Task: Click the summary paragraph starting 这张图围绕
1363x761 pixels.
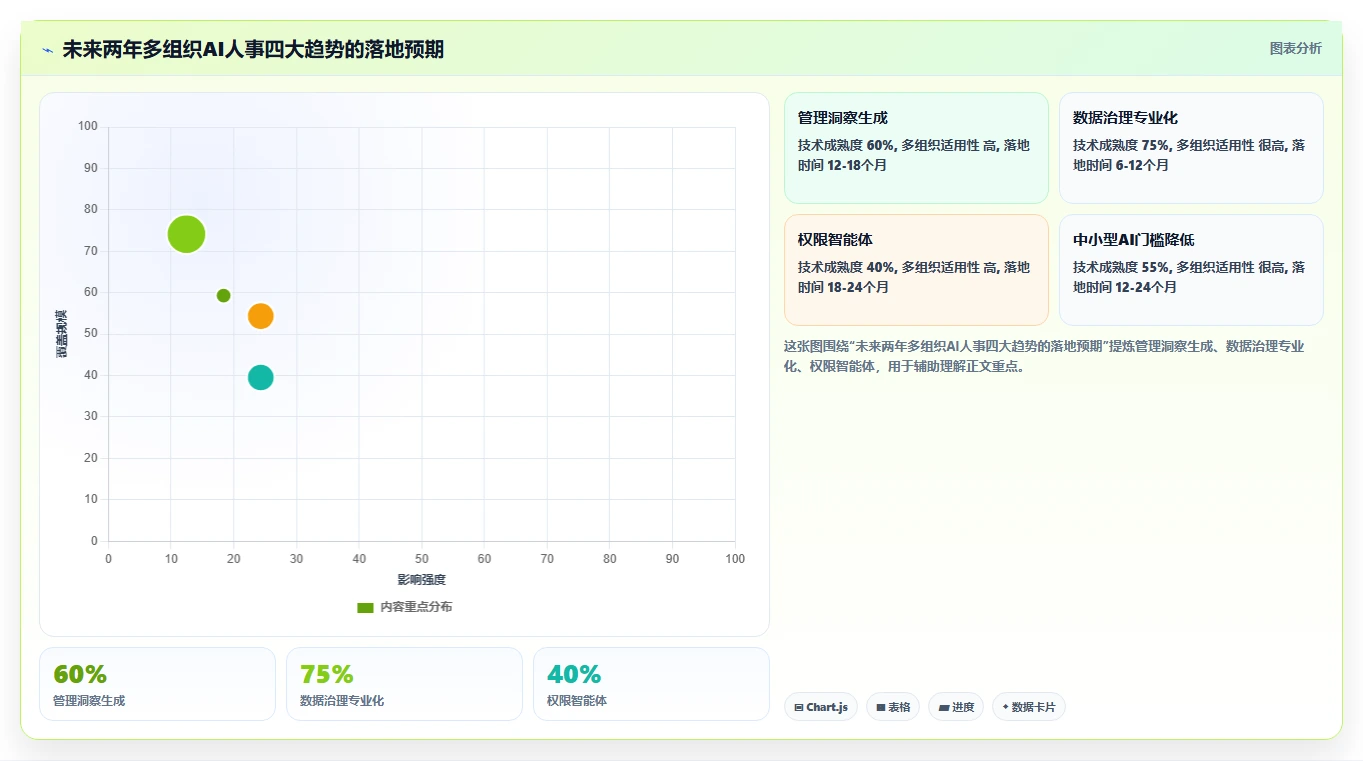Action: click(x=1044, y=356)
